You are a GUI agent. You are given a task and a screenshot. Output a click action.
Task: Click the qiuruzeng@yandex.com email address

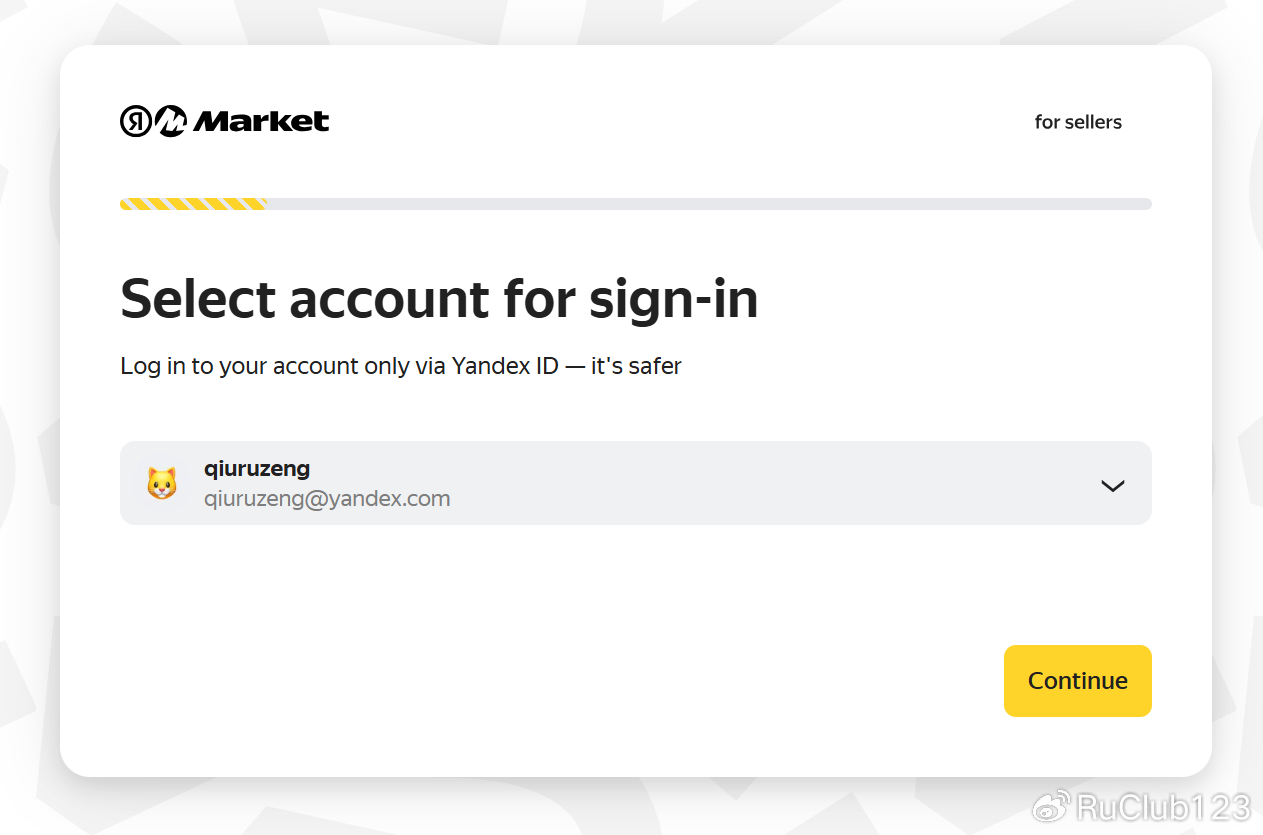pyautogui.click(x=327, y=498)
